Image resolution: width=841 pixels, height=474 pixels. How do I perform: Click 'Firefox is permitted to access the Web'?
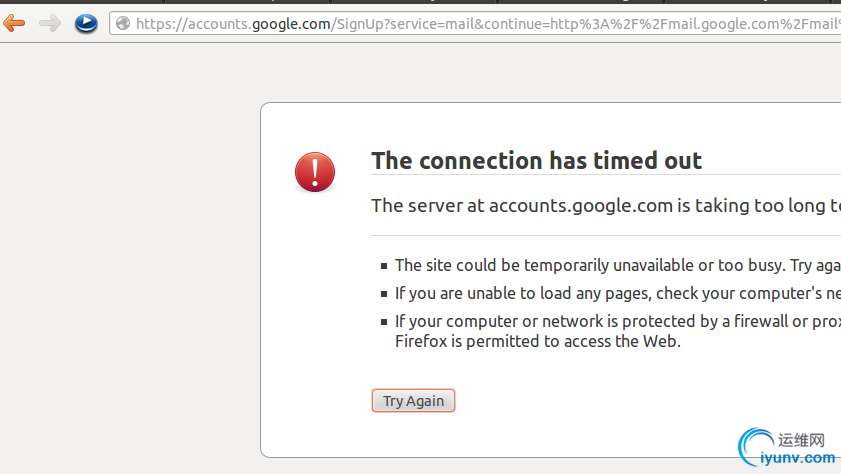click(x=537, y=341)
